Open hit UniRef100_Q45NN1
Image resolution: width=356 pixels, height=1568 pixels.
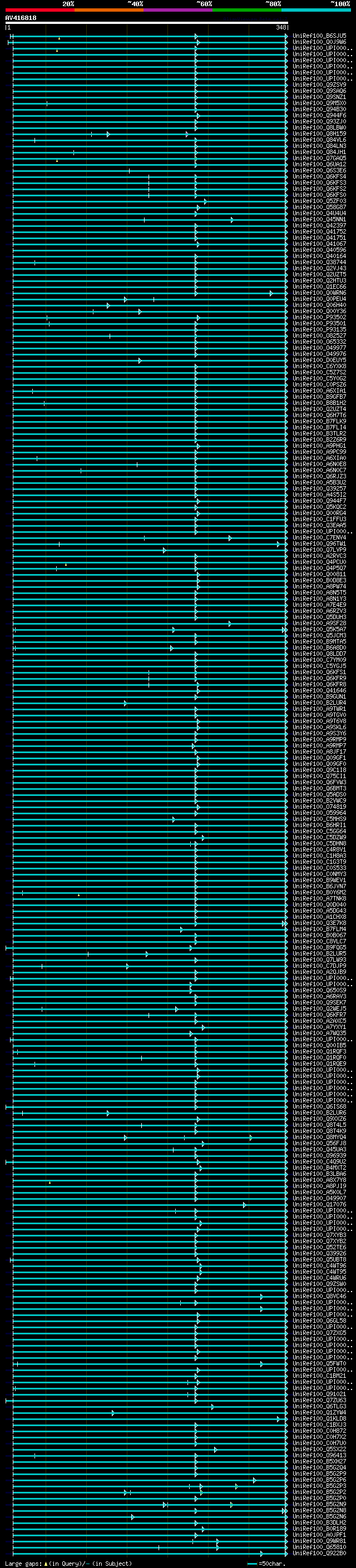319,220
